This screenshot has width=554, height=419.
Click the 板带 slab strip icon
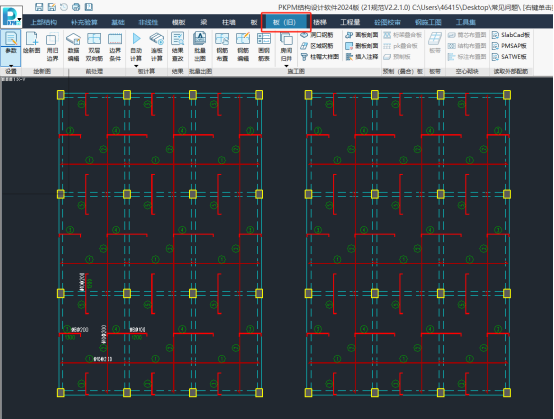click(x=435, y=43)
